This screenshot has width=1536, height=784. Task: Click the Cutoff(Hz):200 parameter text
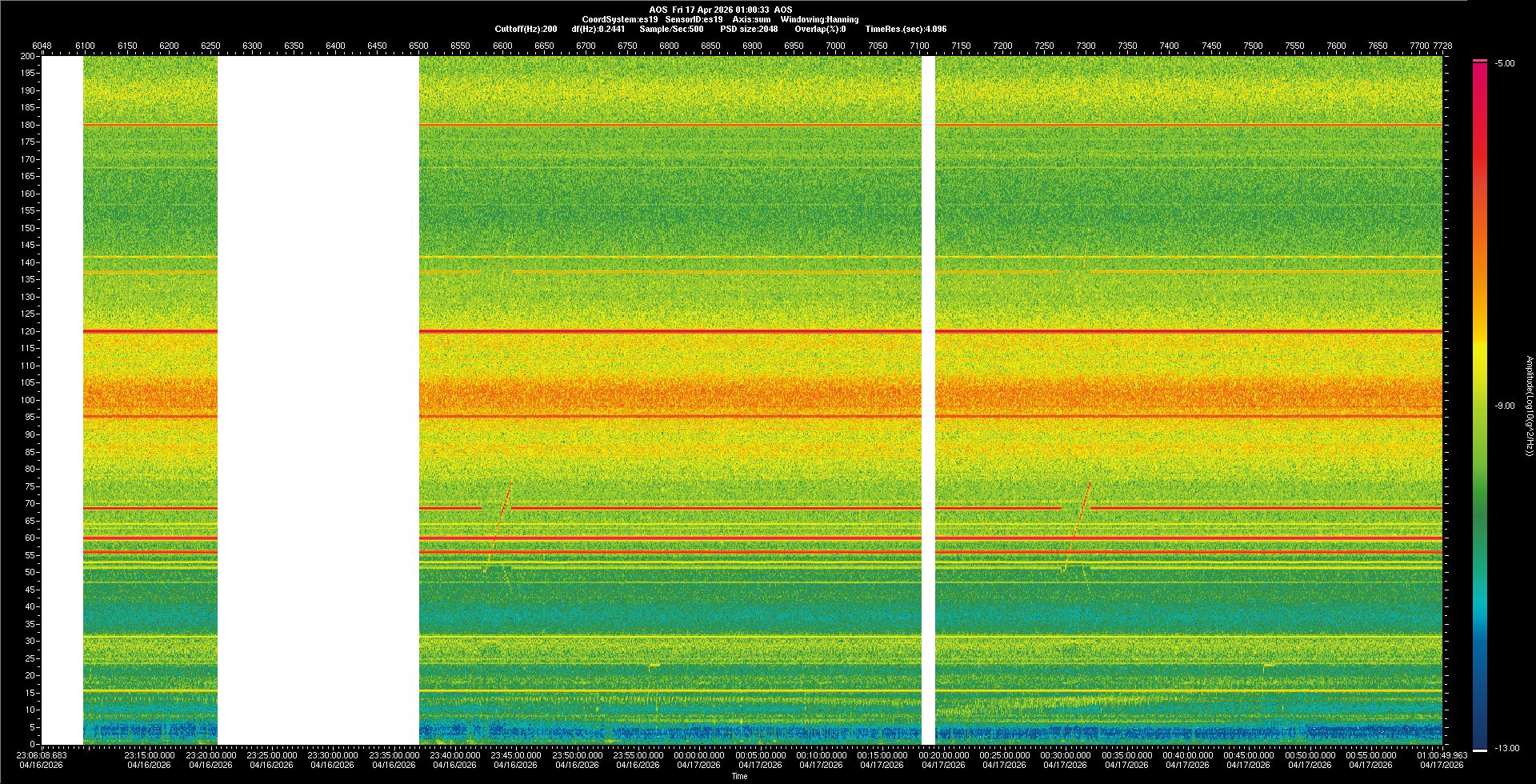[526, 29]
